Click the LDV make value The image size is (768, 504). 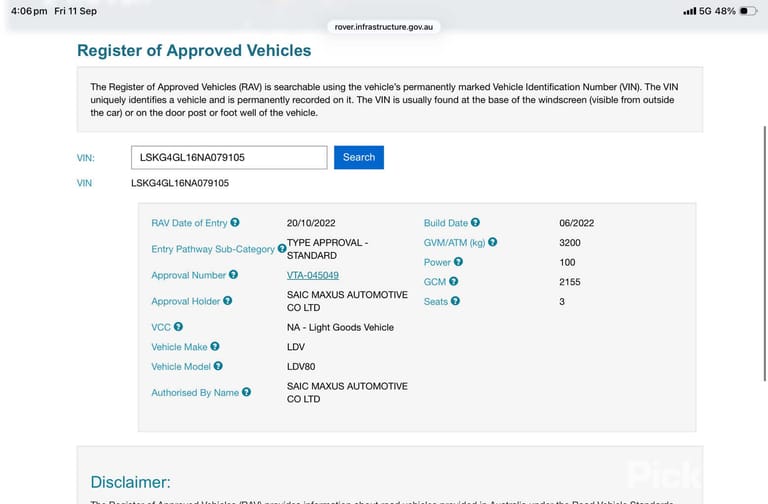[296, 347]
